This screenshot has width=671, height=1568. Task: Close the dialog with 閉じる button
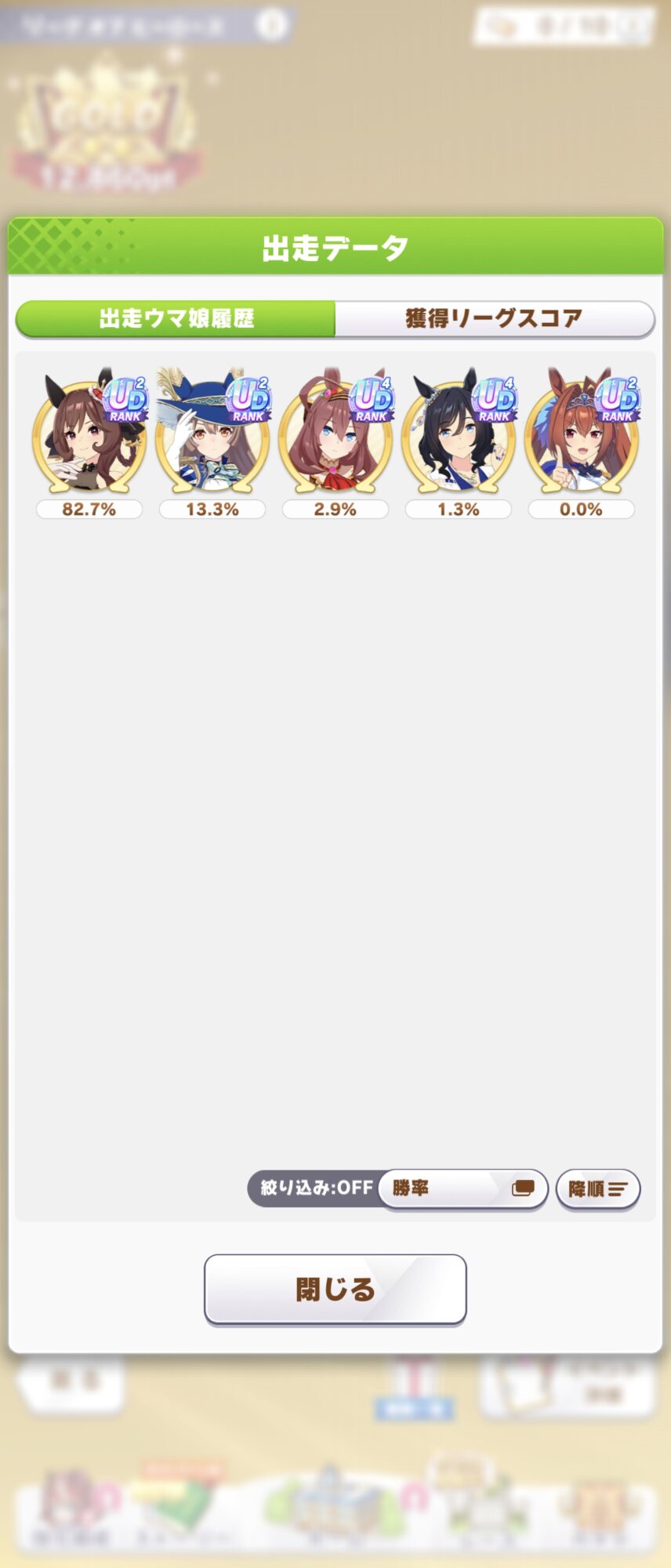point(335,1289)
